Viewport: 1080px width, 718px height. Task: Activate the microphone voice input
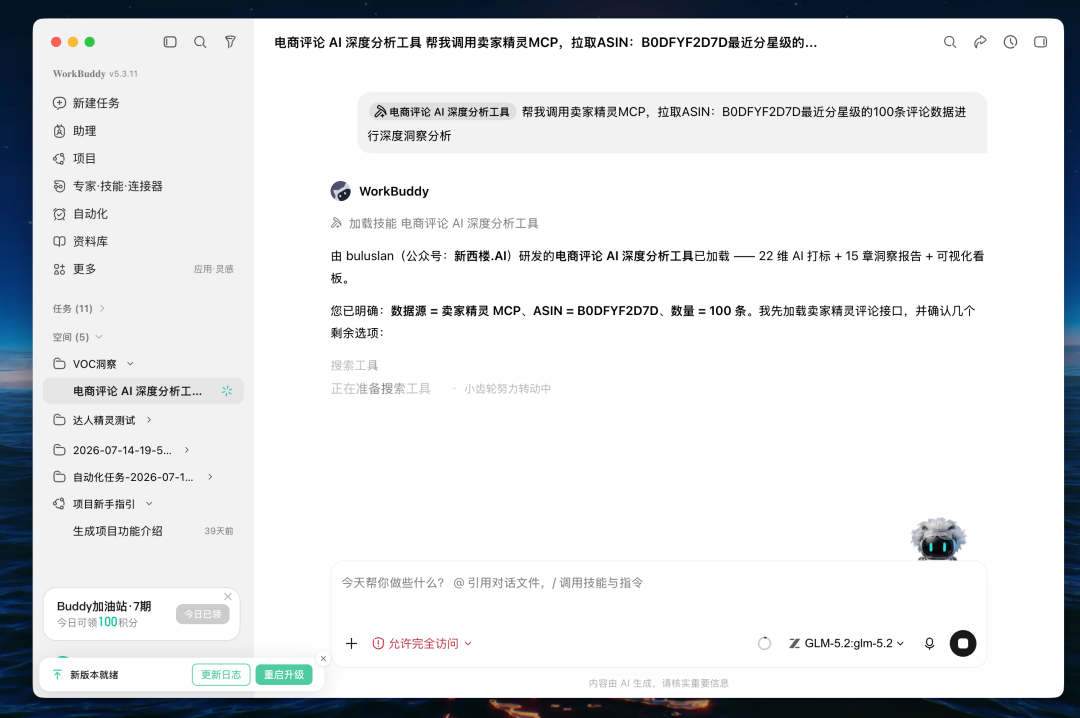929,644
